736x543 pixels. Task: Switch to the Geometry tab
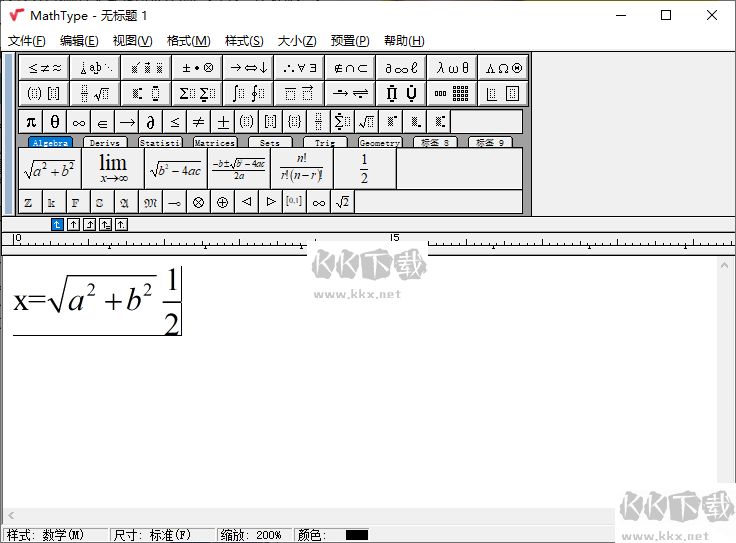pos(380,143)
